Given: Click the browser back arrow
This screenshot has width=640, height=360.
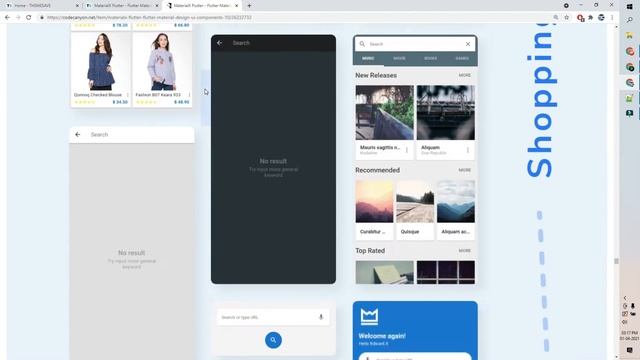Looking at the screenshot, I should click(x=7, y=18).
